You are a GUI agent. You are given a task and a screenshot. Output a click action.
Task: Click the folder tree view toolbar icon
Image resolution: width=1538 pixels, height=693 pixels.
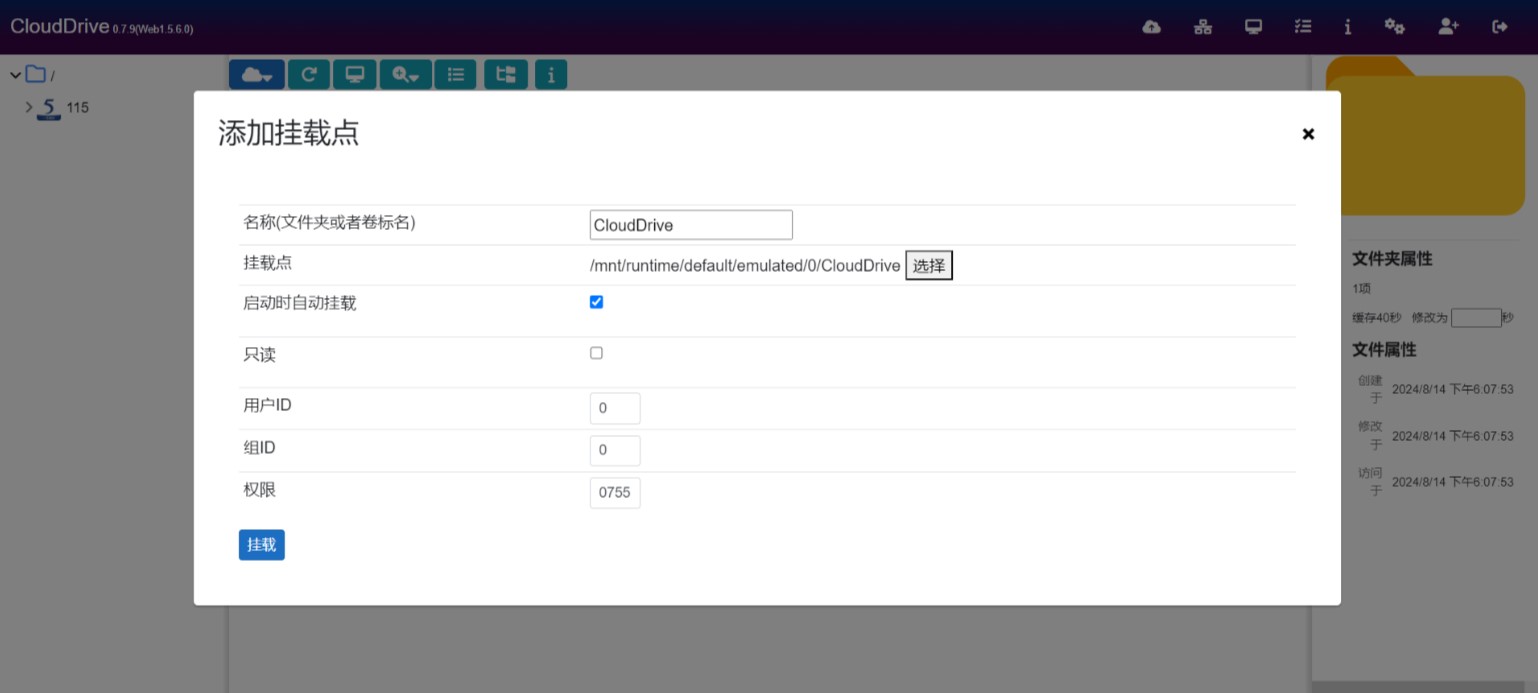[506, 75]
